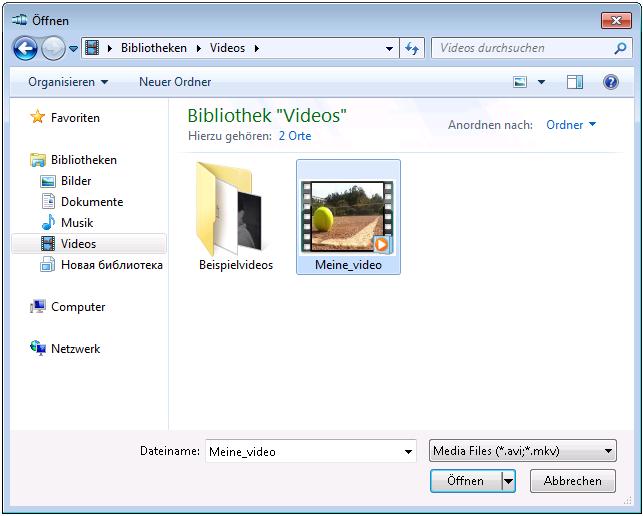This screenshot has width=643, height=516.
Task: Click the Öffnen button
Action: coord(466,481)
